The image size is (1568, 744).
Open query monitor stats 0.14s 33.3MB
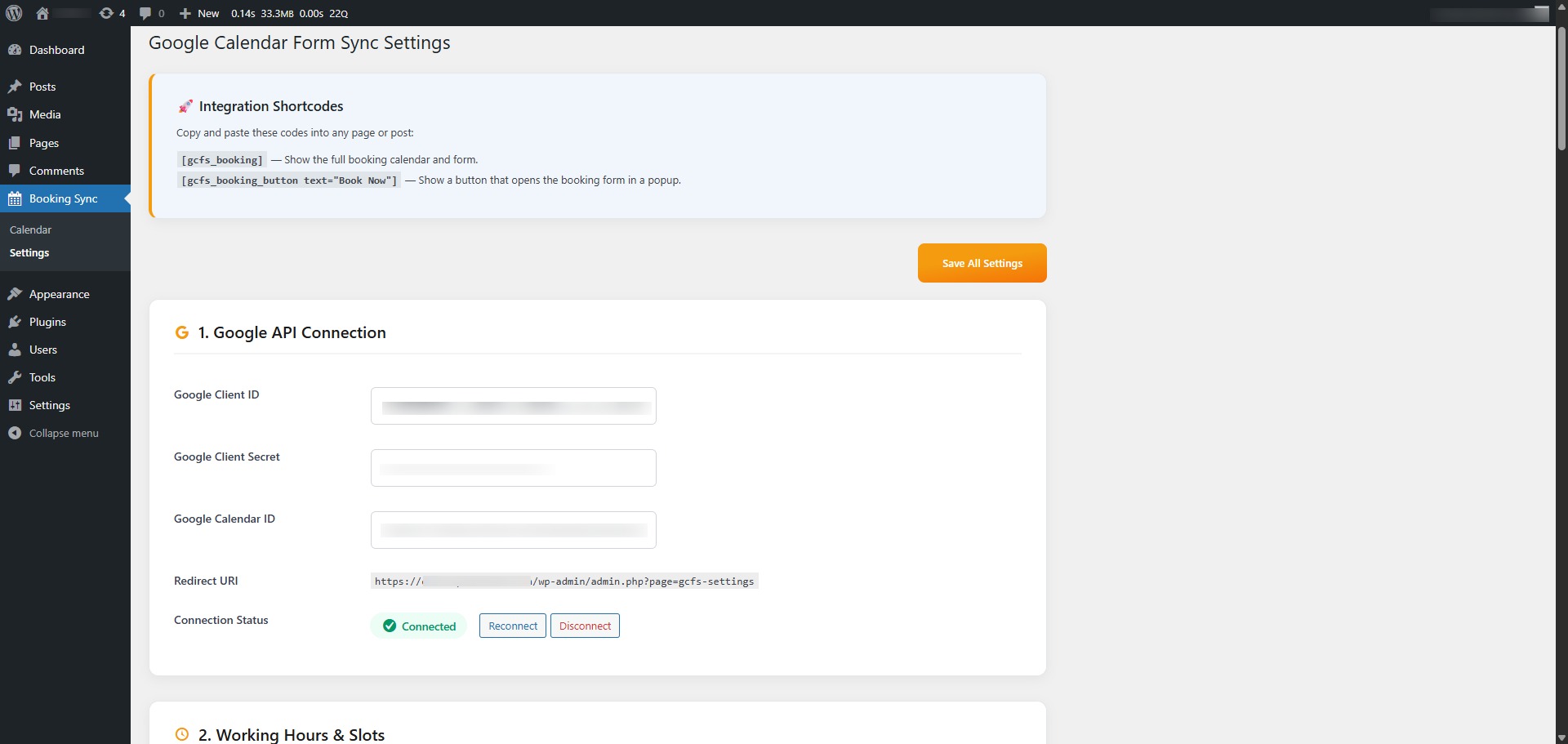tap(289, 13)
